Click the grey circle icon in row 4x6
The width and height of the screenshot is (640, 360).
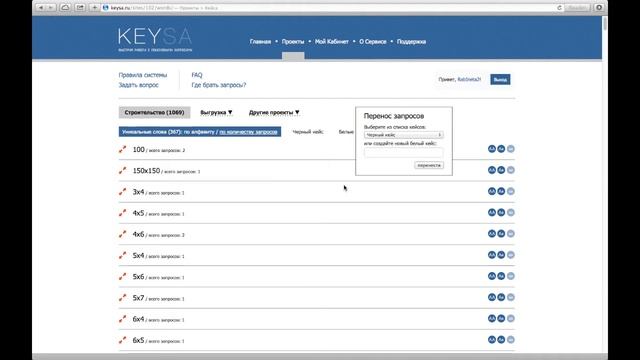pos(511,234)
